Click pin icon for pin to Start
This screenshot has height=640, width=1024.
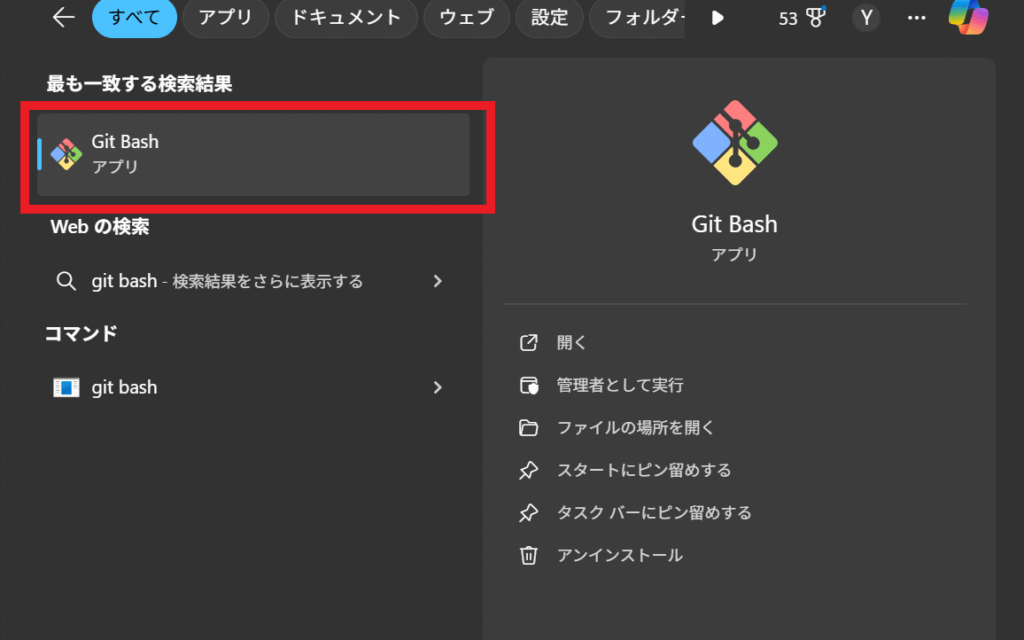(528, 470)
